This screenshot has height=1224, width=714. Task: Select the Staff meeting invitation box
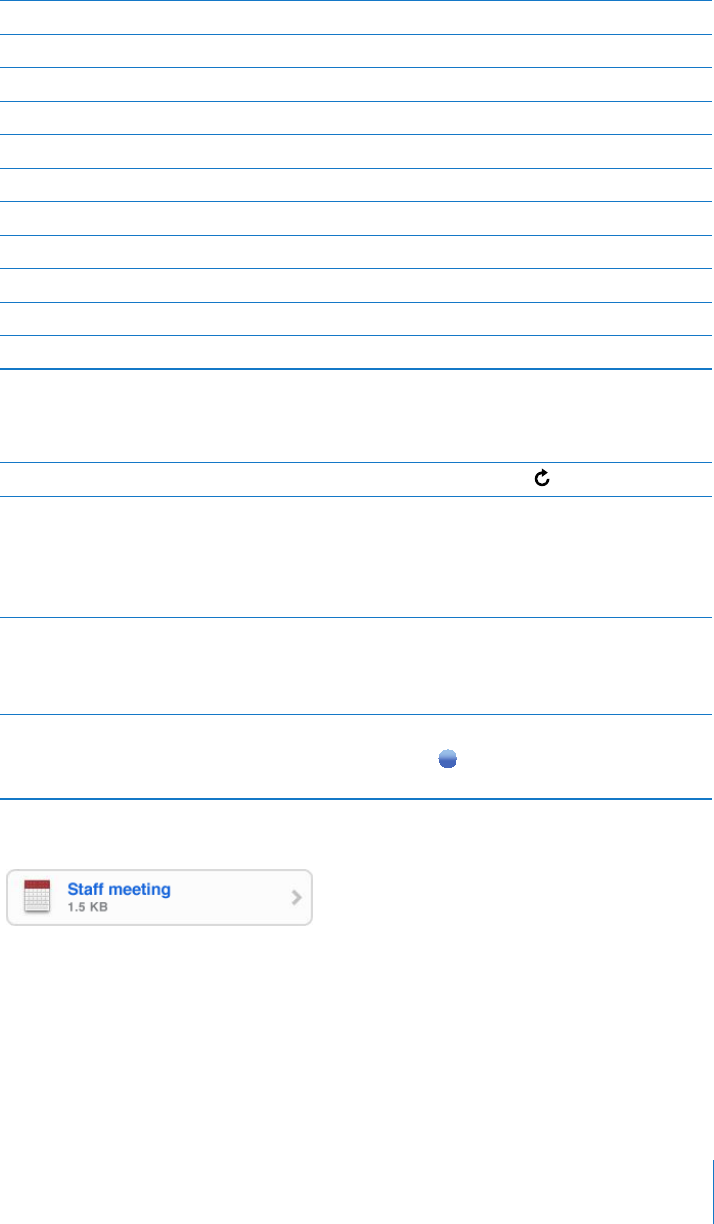tap(160, 897)
